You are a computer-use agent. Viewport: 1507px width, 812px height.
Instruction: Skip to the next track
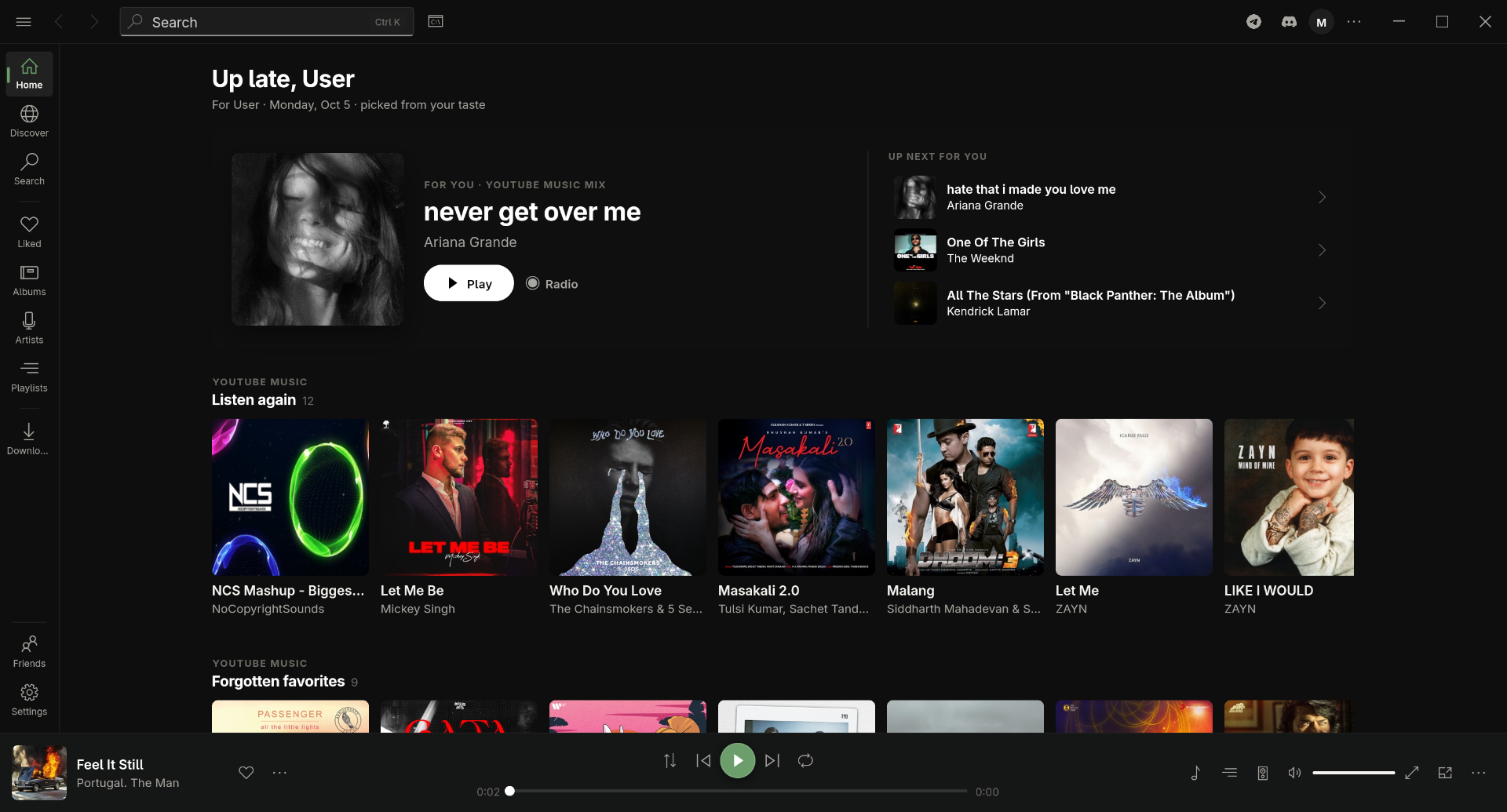(772, 760)
